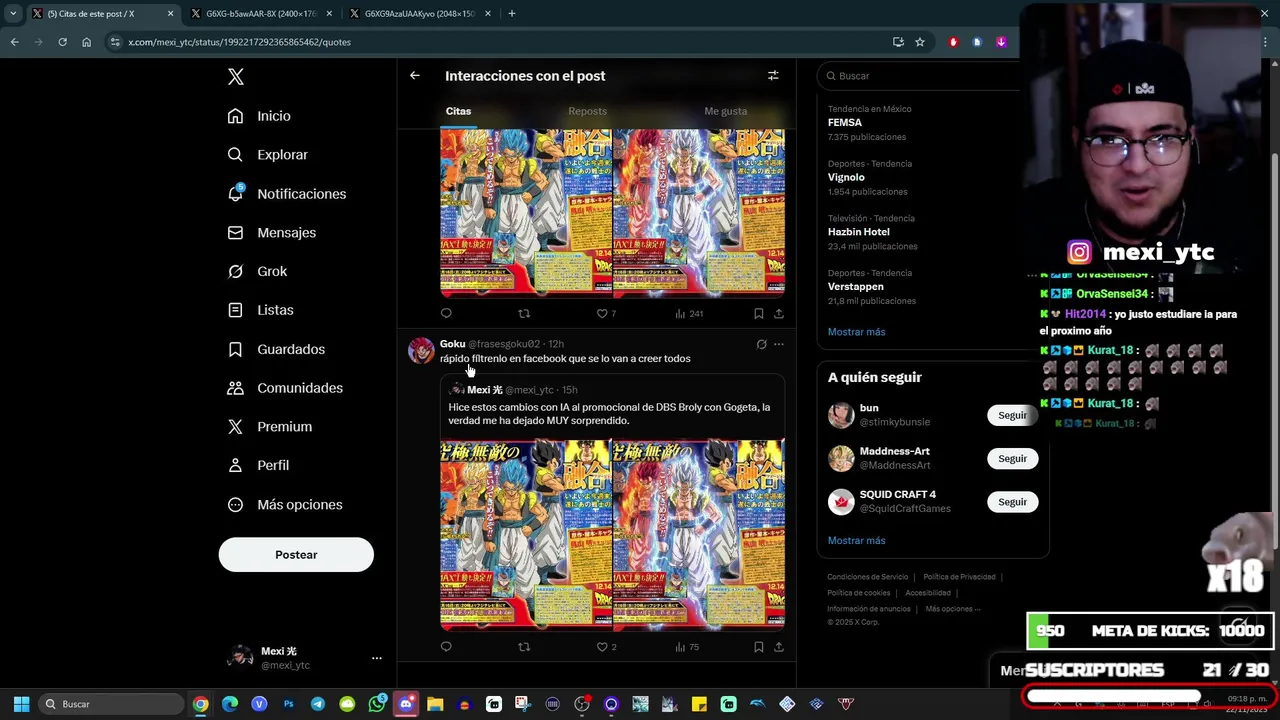Open account menu dots beside Mexi profile

point(377,658)
